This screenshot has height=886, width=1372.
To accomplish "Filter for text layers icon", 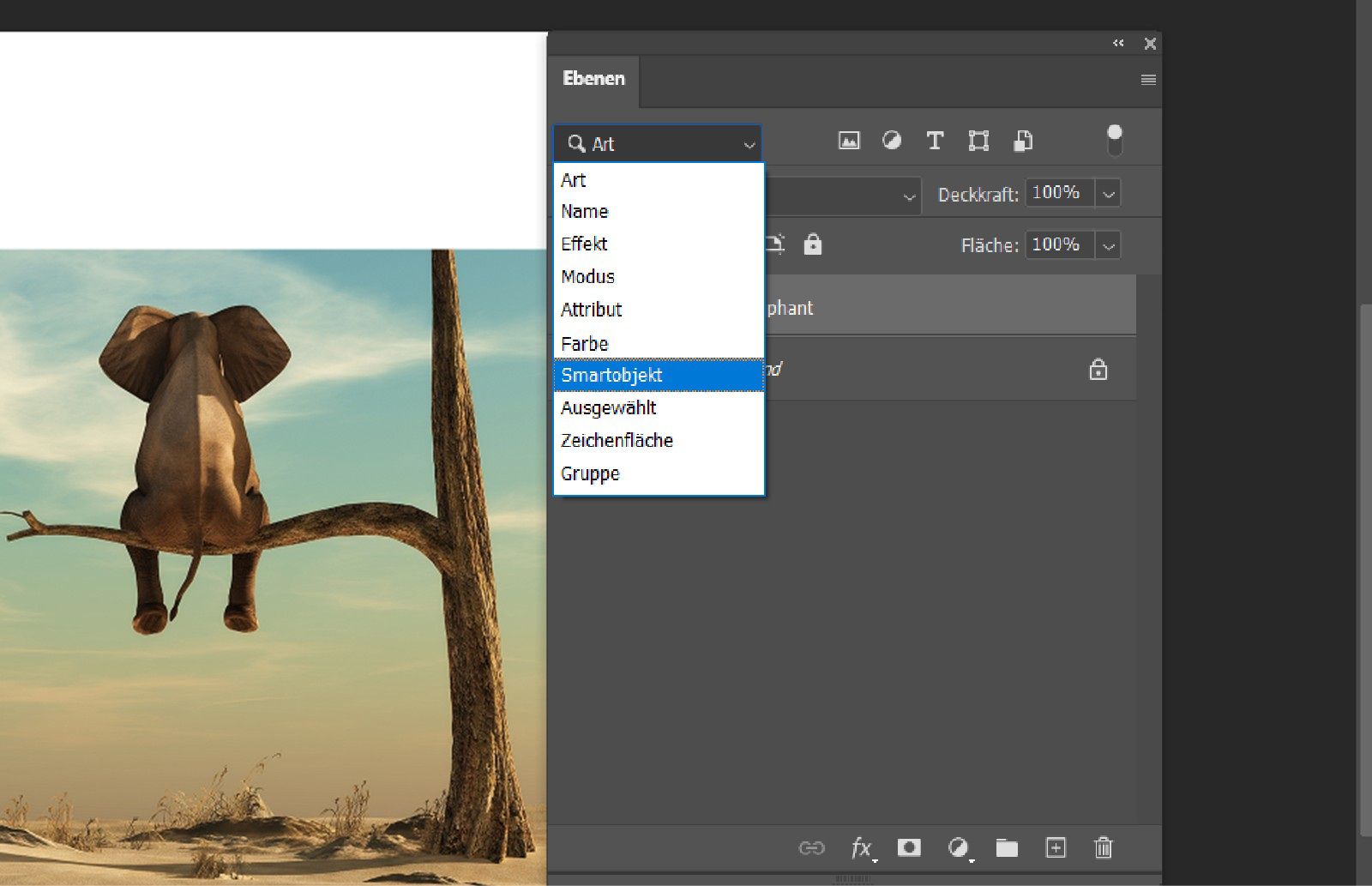I will pos(935,141).
